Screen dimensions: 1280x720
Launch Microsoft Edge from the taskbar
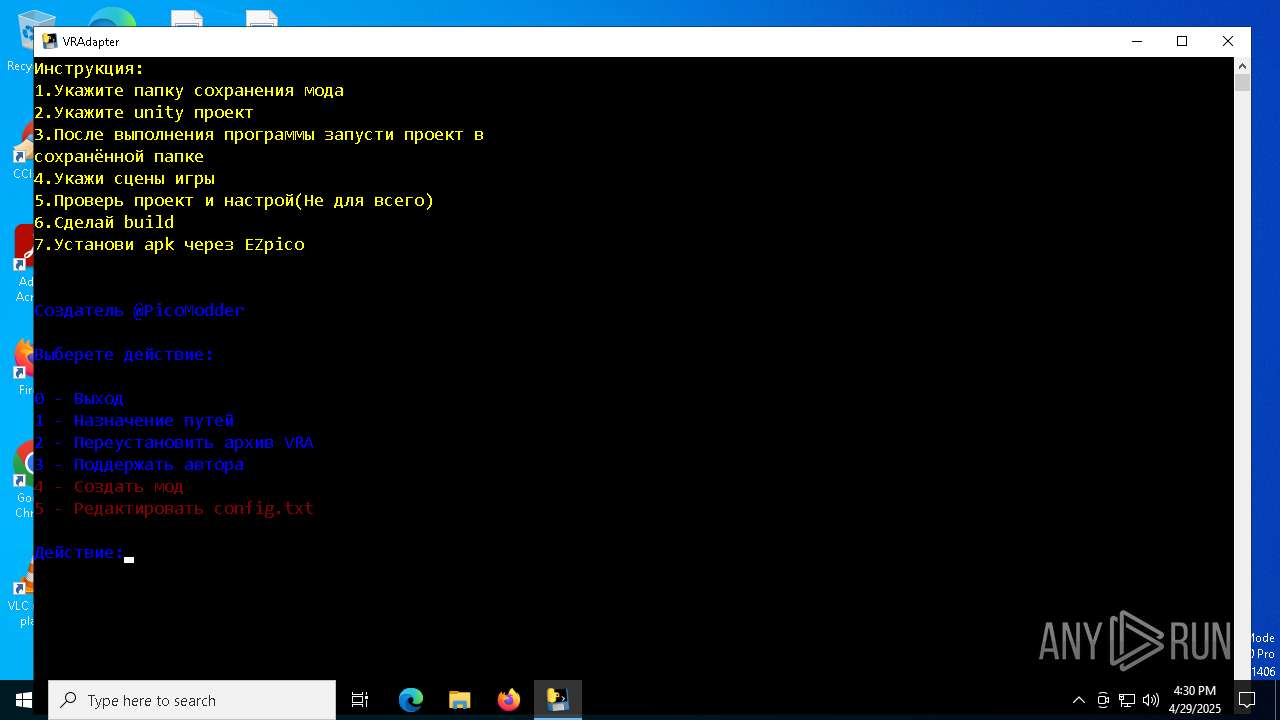tap(411, 700)
